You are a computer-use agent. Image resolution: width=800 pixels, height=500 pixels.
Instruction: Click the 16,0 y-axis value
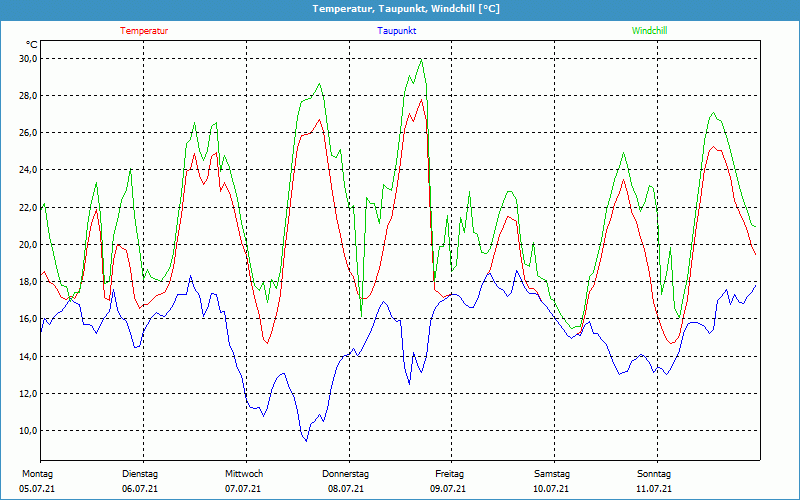coord(28,319)
